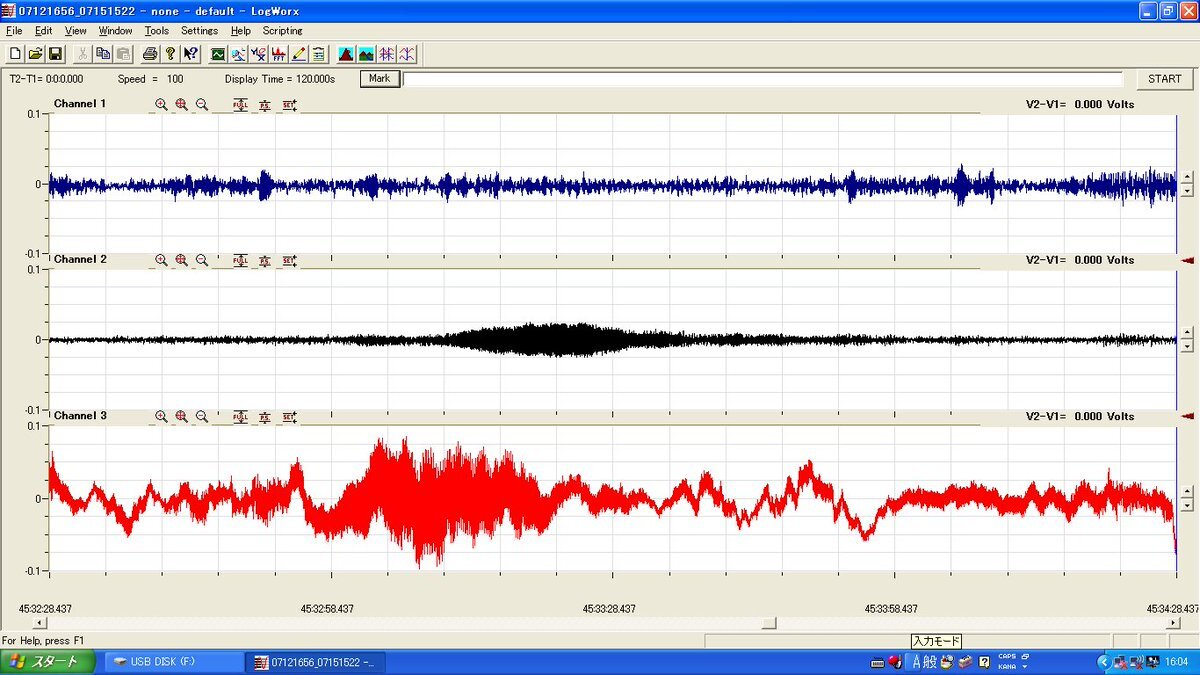Zoom in on Channel 1 waveform
The width and height of the screenshot is (1200, 675).
pyautogui.click(x=161, y=105)
